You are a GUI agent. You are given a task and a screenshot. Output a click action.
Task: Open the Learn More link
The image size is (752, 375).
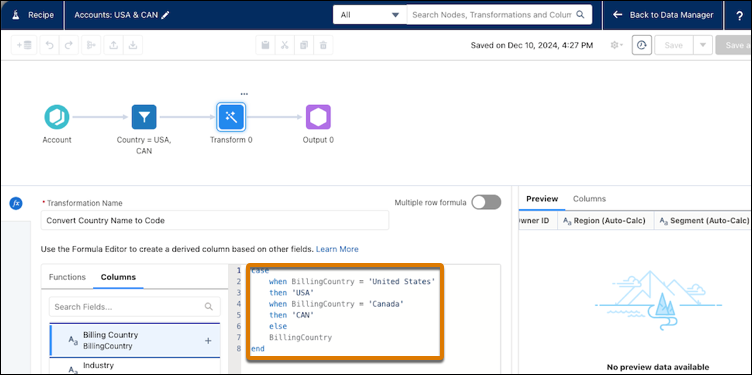337,249
